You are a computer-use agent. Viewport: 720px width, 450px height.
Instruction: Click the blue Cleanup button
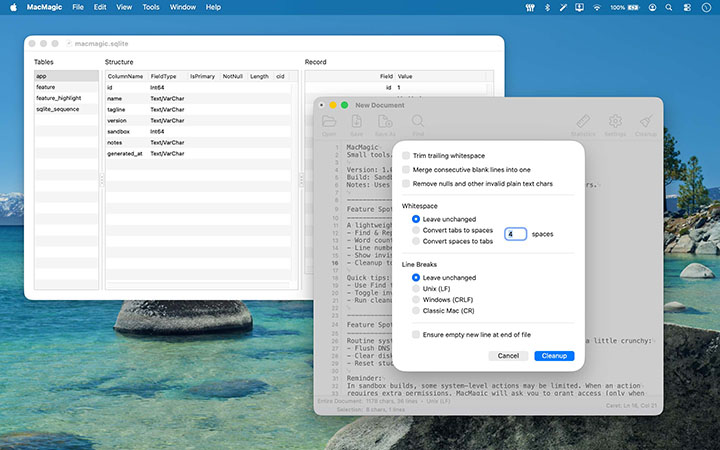554,355
